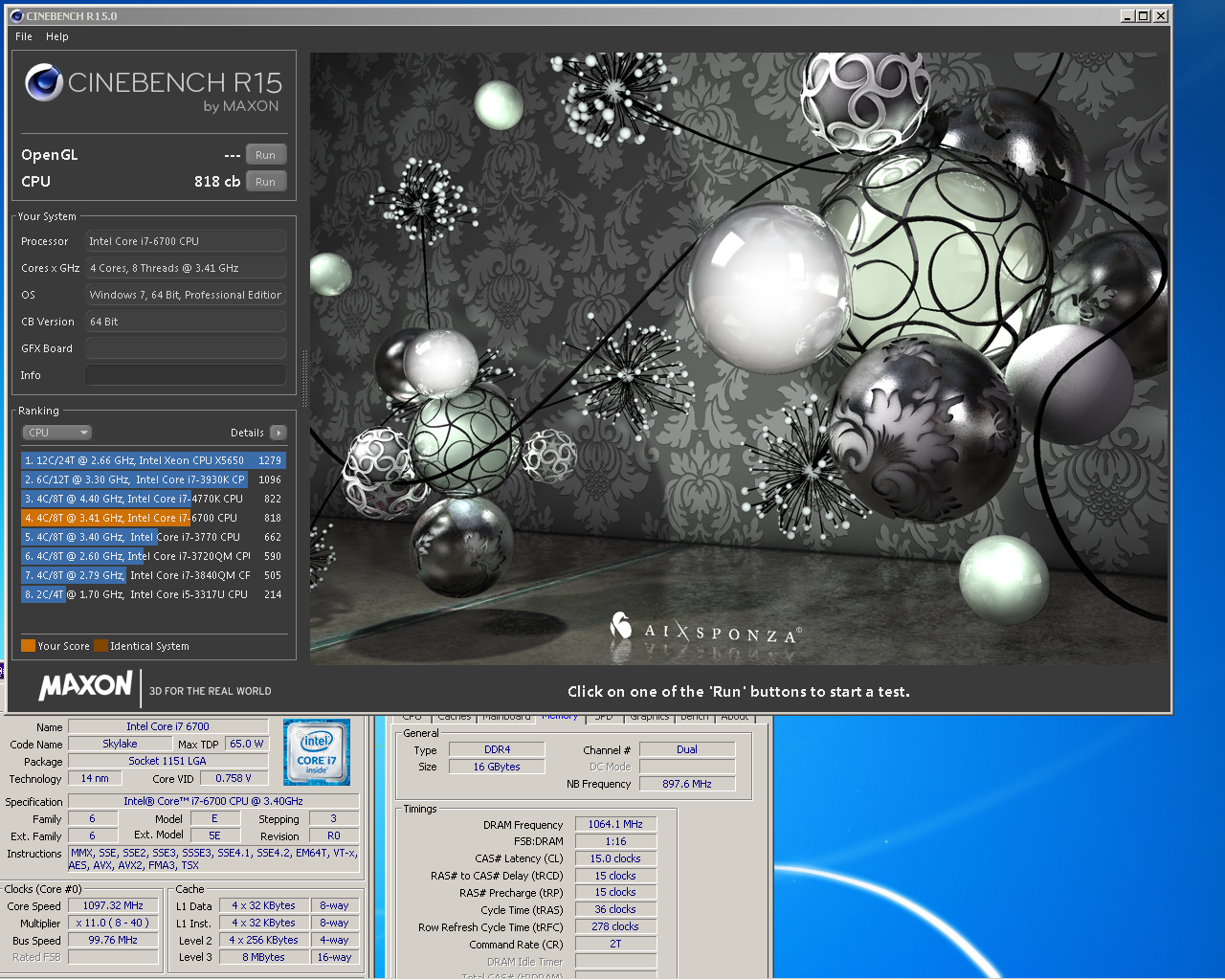Screen dimensions: 1225x980
Task: Switch to the About tab in CPU-Z
Action: coord(735,717)
